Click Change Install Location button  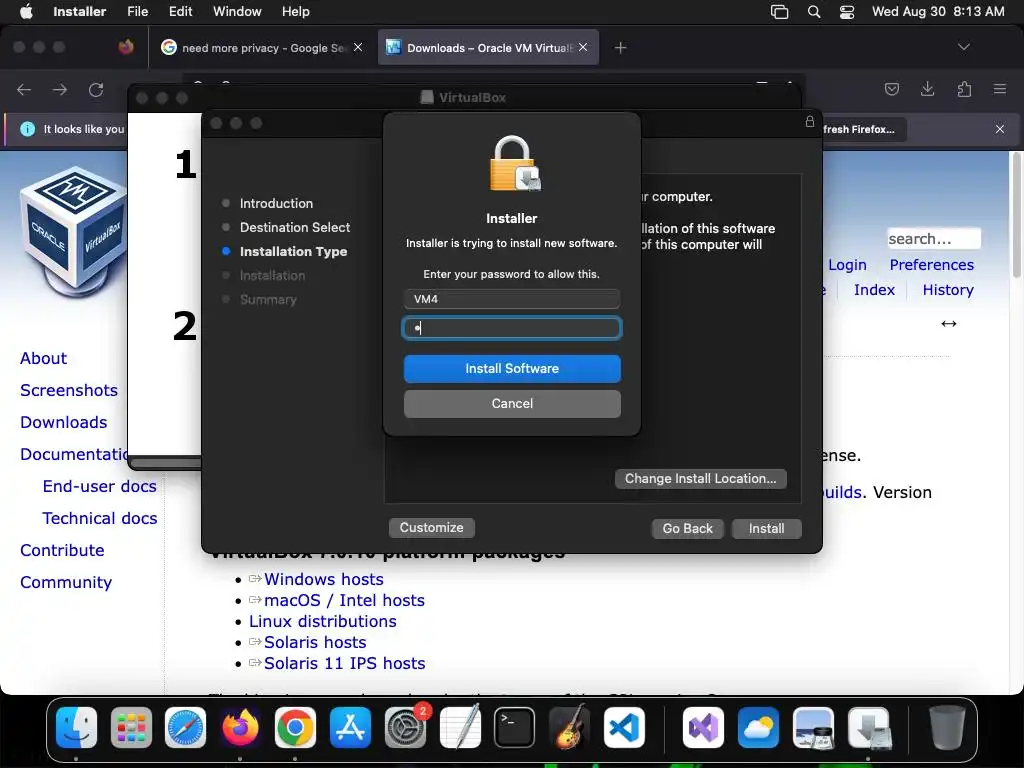[x=700, y=479]
